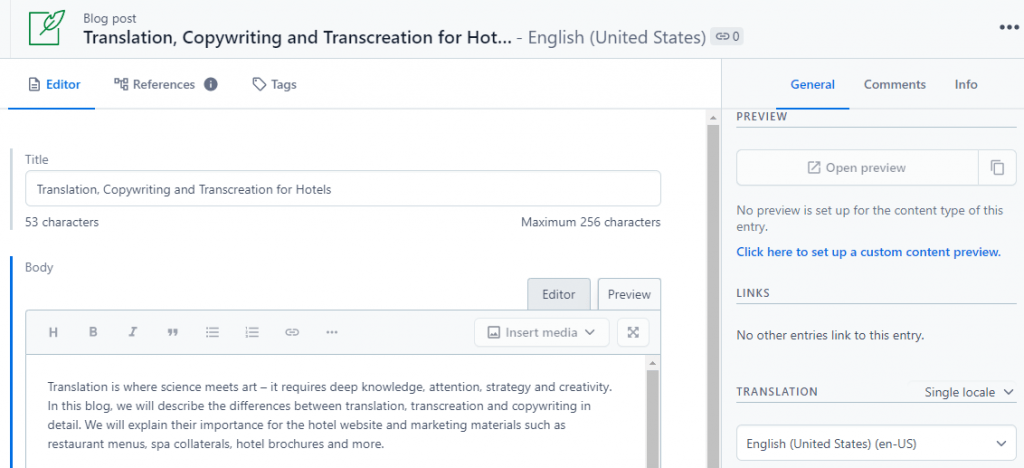Open more formatting options ellipsis
This screenshot has width=1024, height=468.
pyautogui.click(x=332, y=332)
